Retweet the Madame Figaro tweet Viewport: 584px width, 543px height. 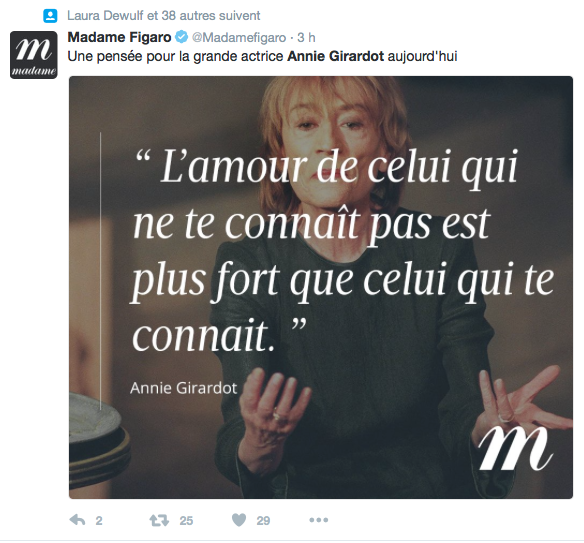(159, 520)
